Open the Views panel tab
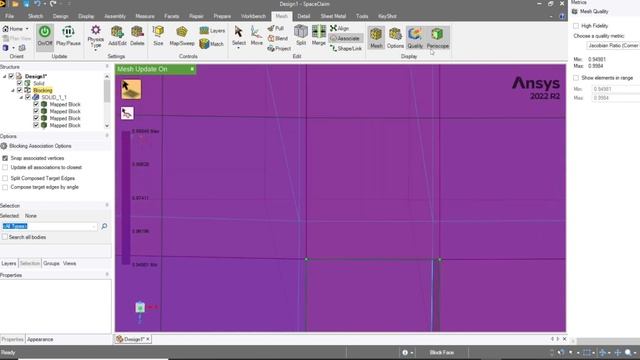This screenshot has height=360, width=640. pyautogui.click(x=69, y=264)
